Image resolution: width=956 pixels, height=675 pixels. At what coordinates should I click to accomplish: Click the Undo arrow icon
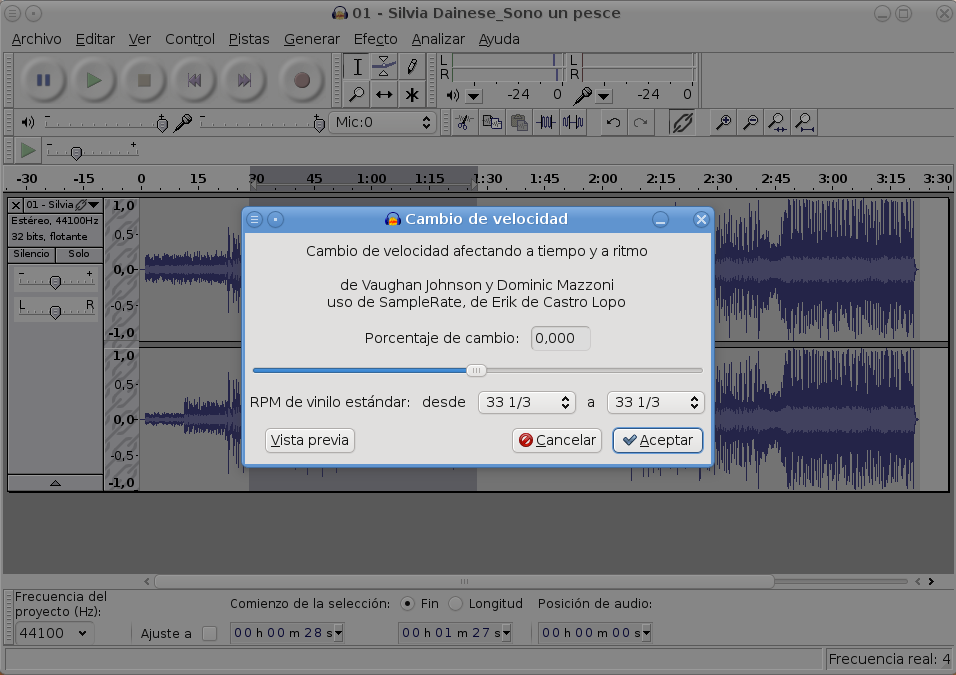(613, 123)
